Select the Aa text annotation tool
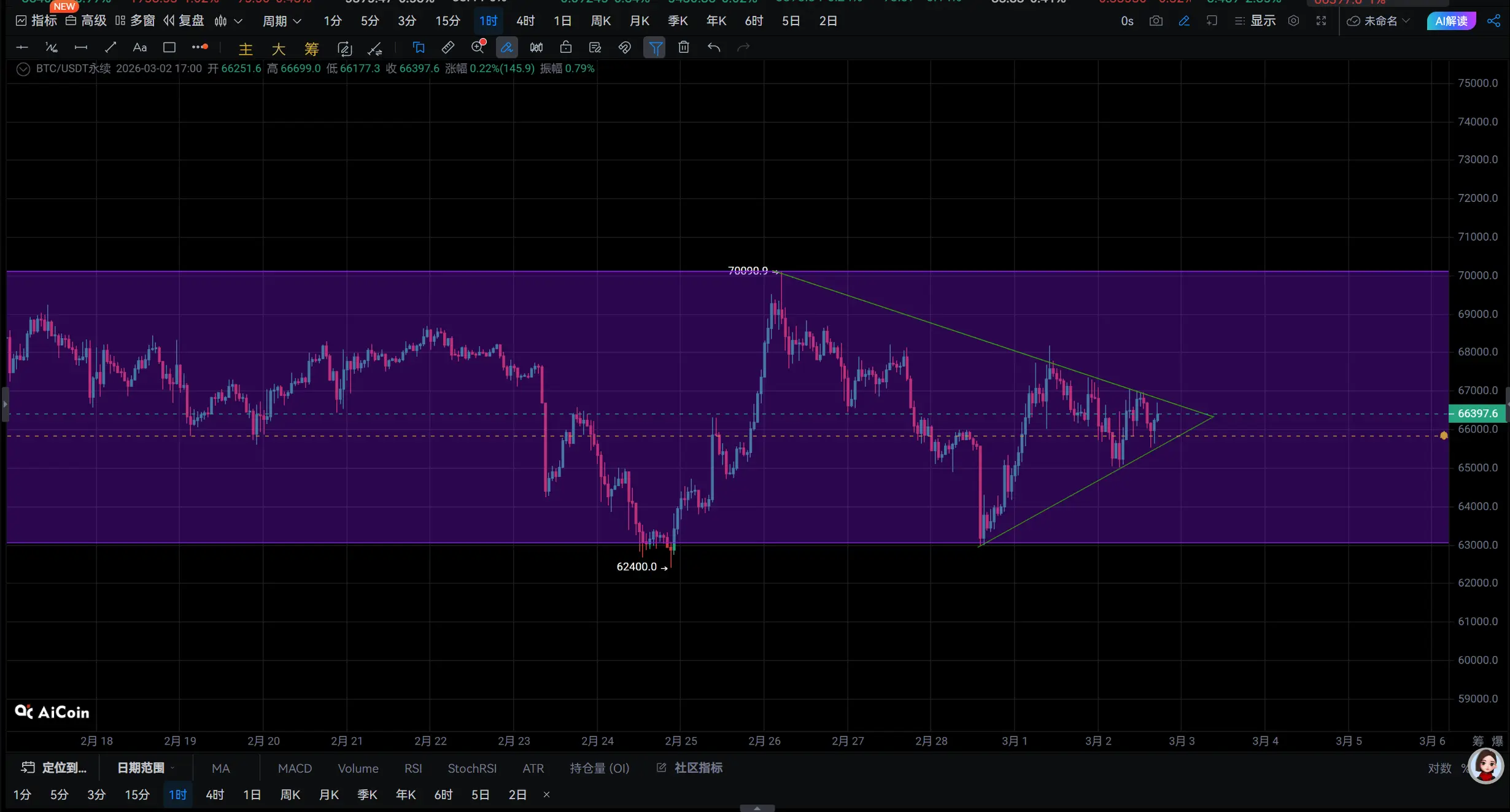 coord(140,47)
